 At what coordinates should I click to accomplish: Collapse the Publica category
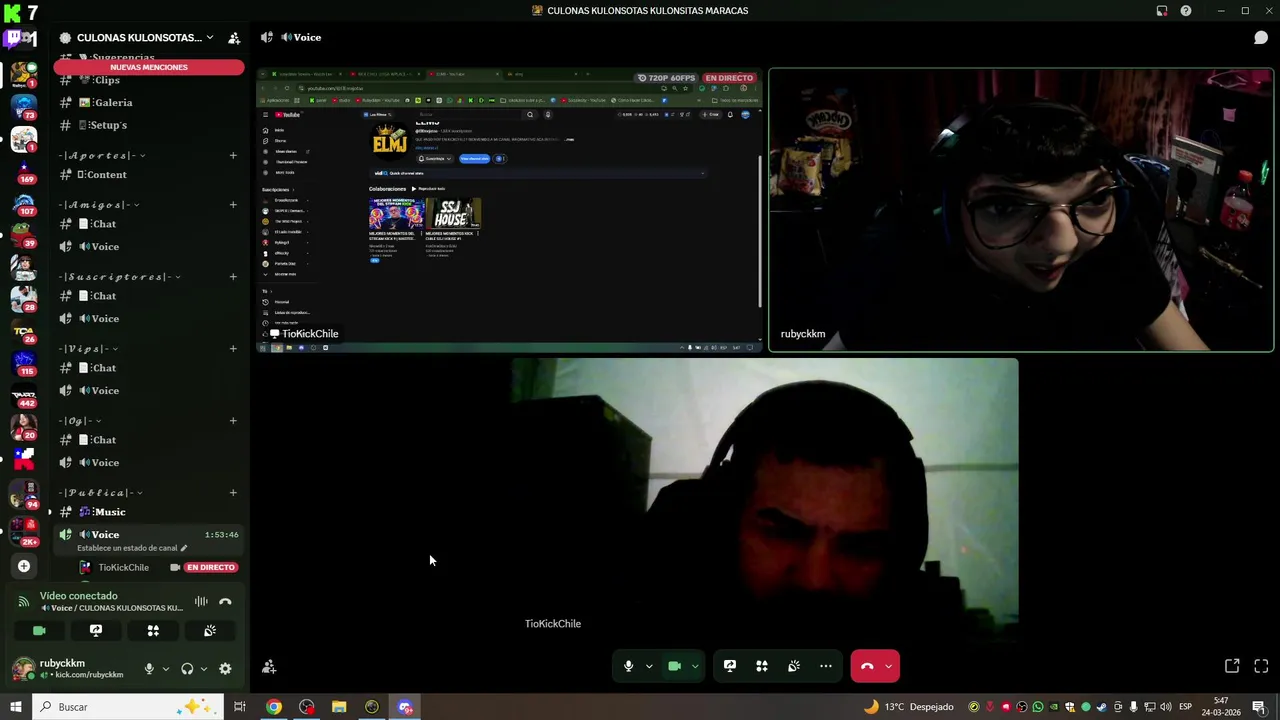100,493
